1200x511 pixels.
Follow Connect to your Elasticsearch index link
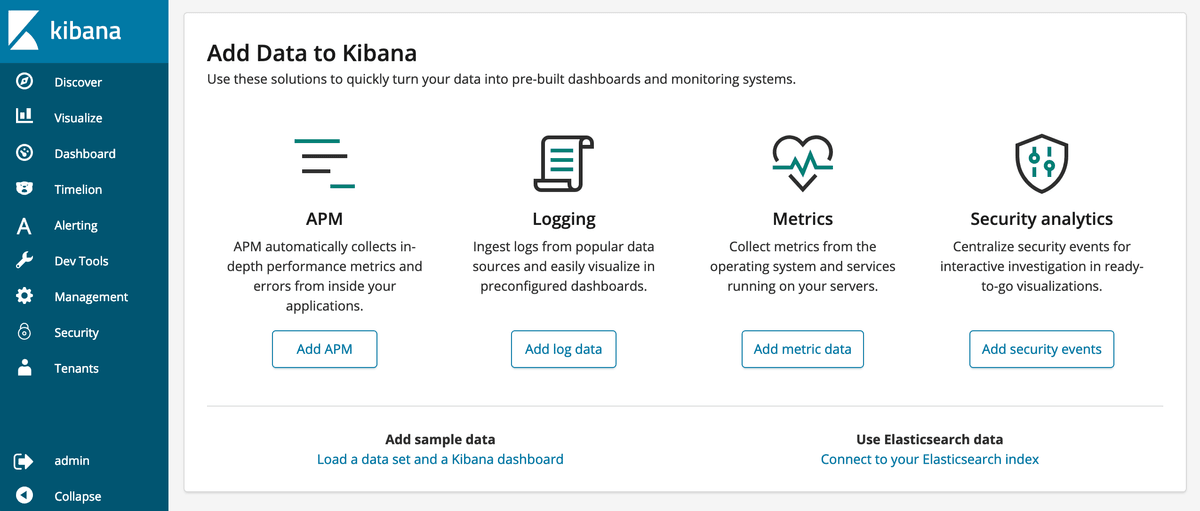(929, 459)
